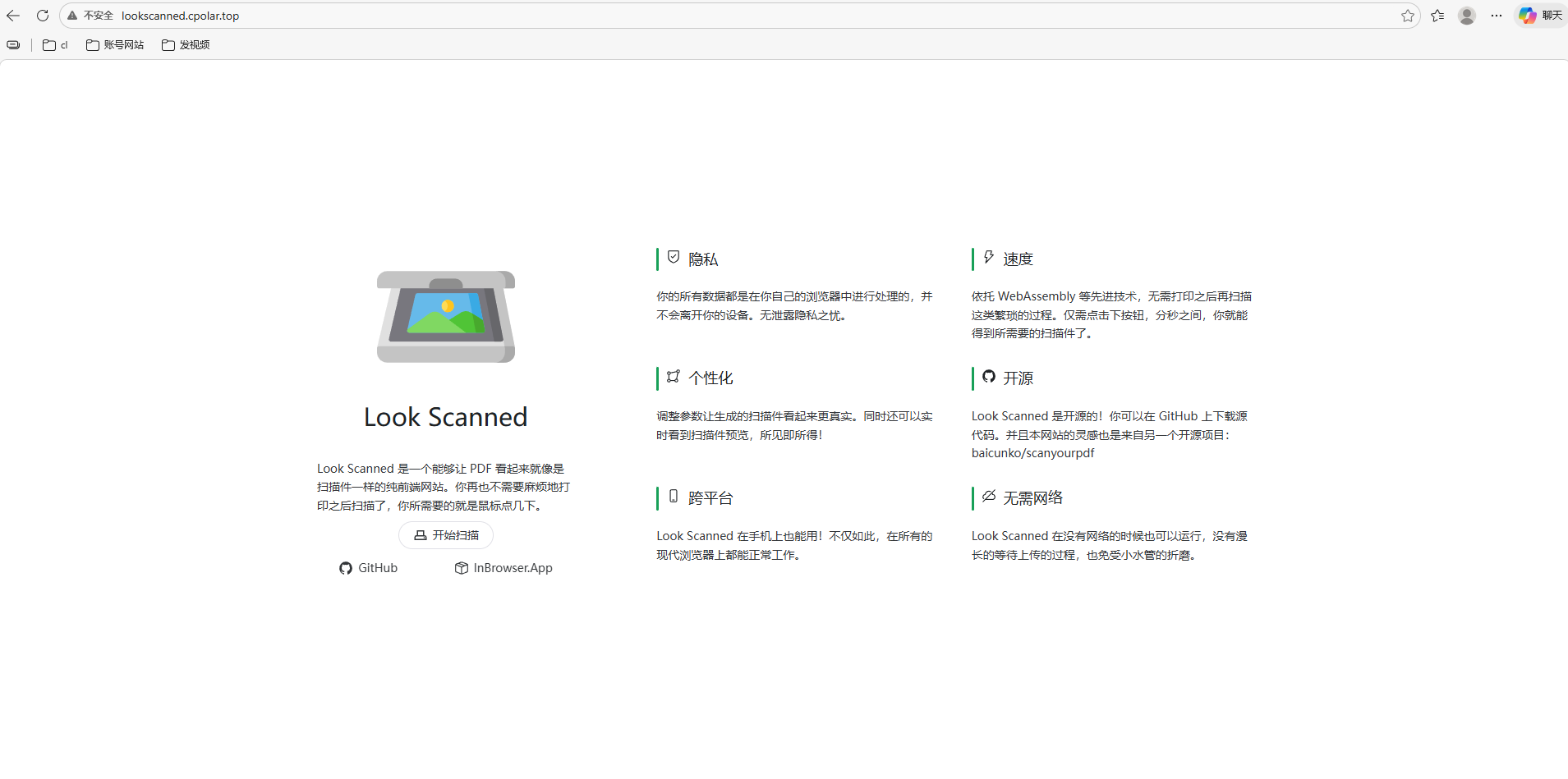Open the browser profile avatar
The image size is (1568, 779).
pyautogui.click(x=1467, y=16)
